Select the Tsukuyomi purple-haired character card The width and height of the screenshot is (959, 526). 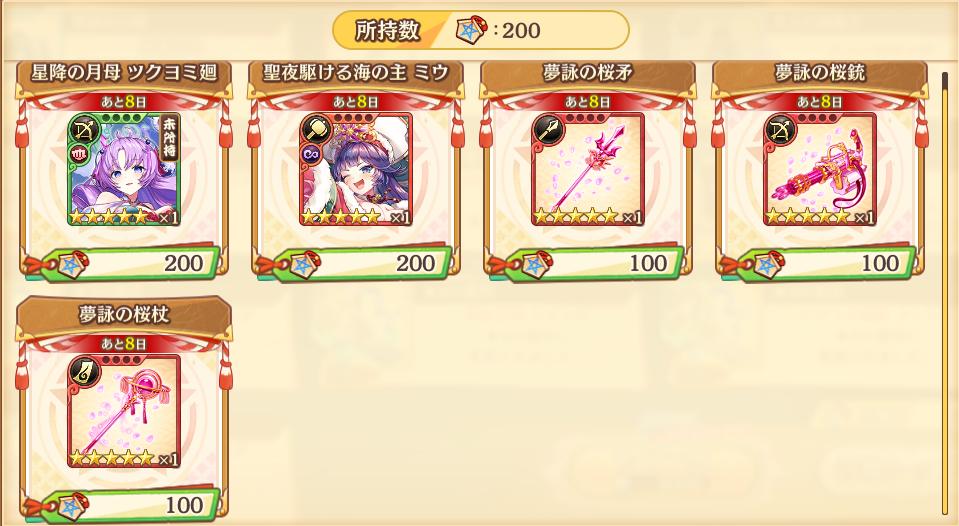124,169
